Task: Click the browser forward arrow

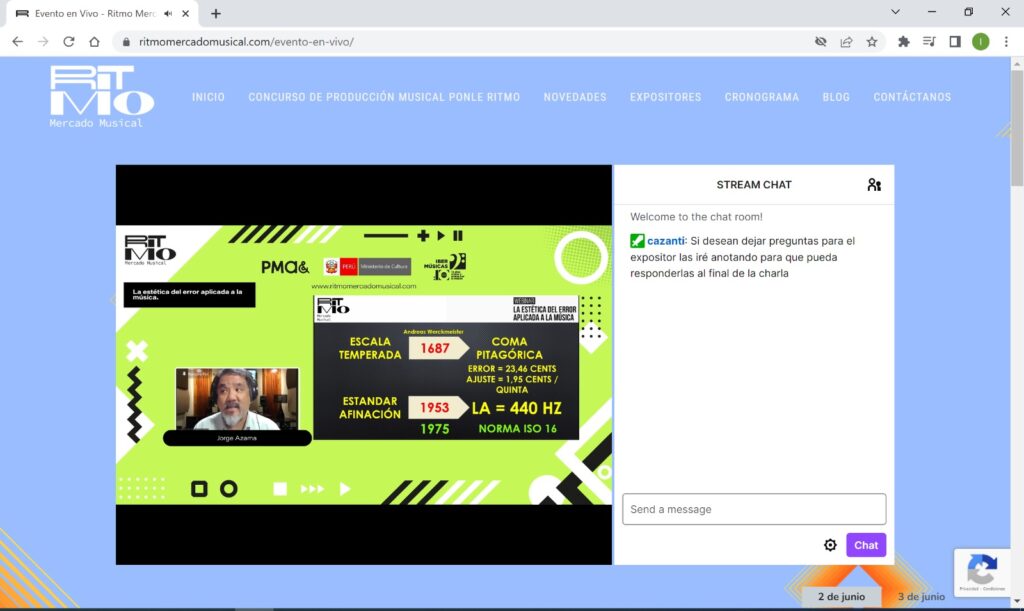Action: coord(43,42)
